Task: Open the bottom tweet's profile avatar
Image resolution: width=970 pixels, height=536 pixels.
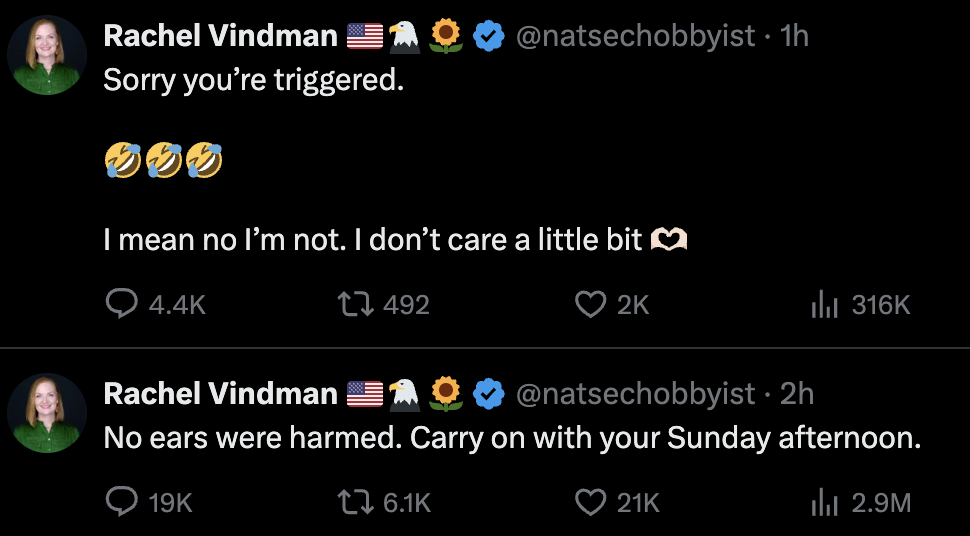Action: tap(46, 413)
